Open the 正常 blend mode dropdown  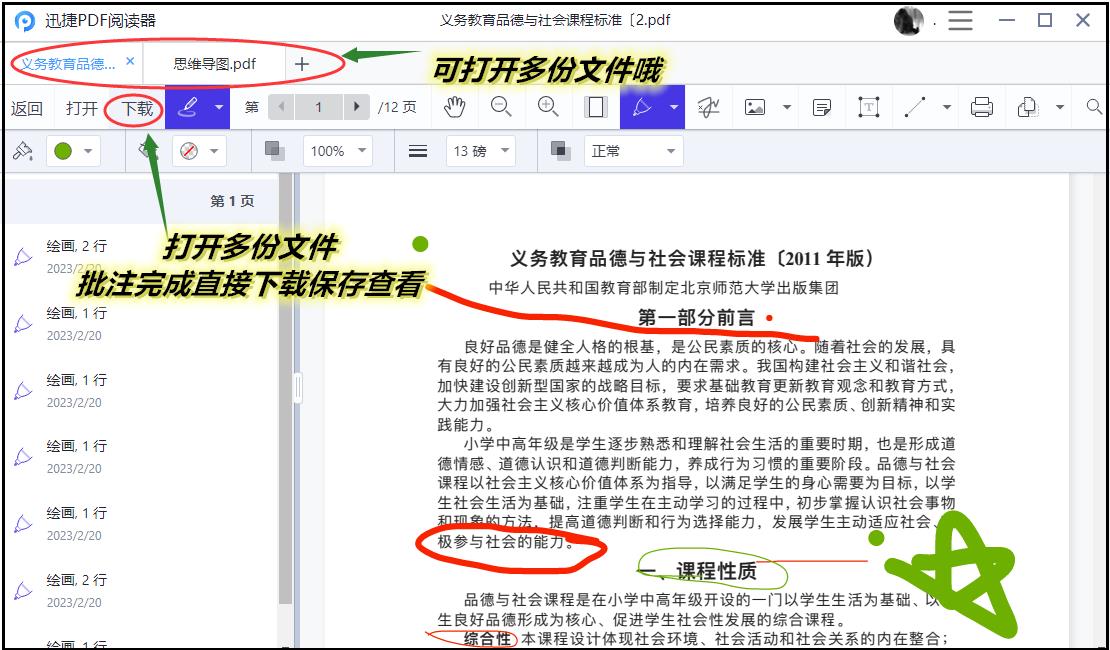(634, 151)
